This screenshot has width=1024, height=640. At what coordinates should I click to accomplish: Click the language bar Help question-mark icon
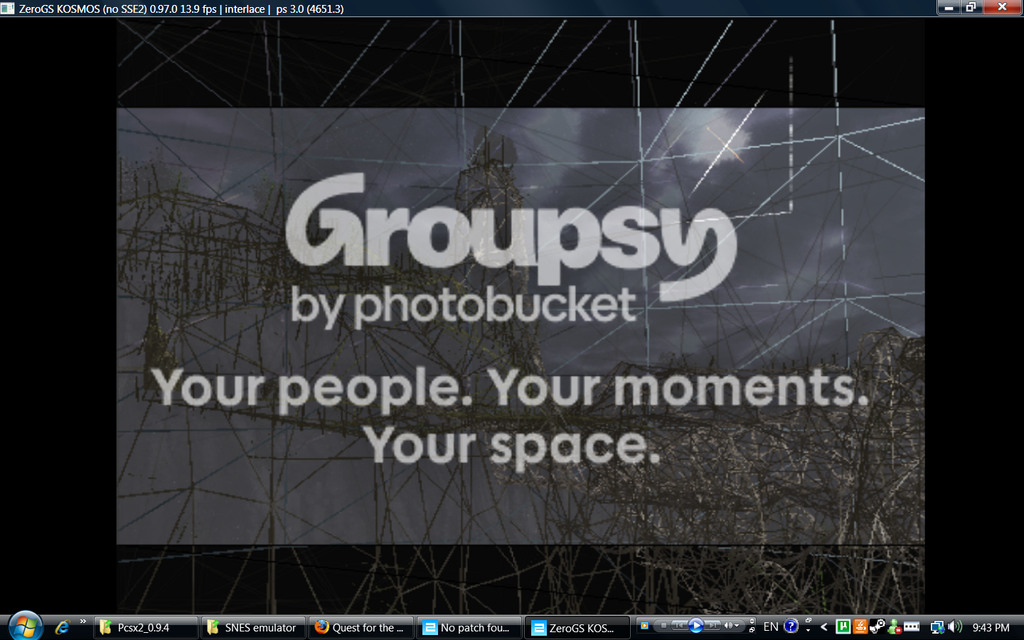(791, 626)
